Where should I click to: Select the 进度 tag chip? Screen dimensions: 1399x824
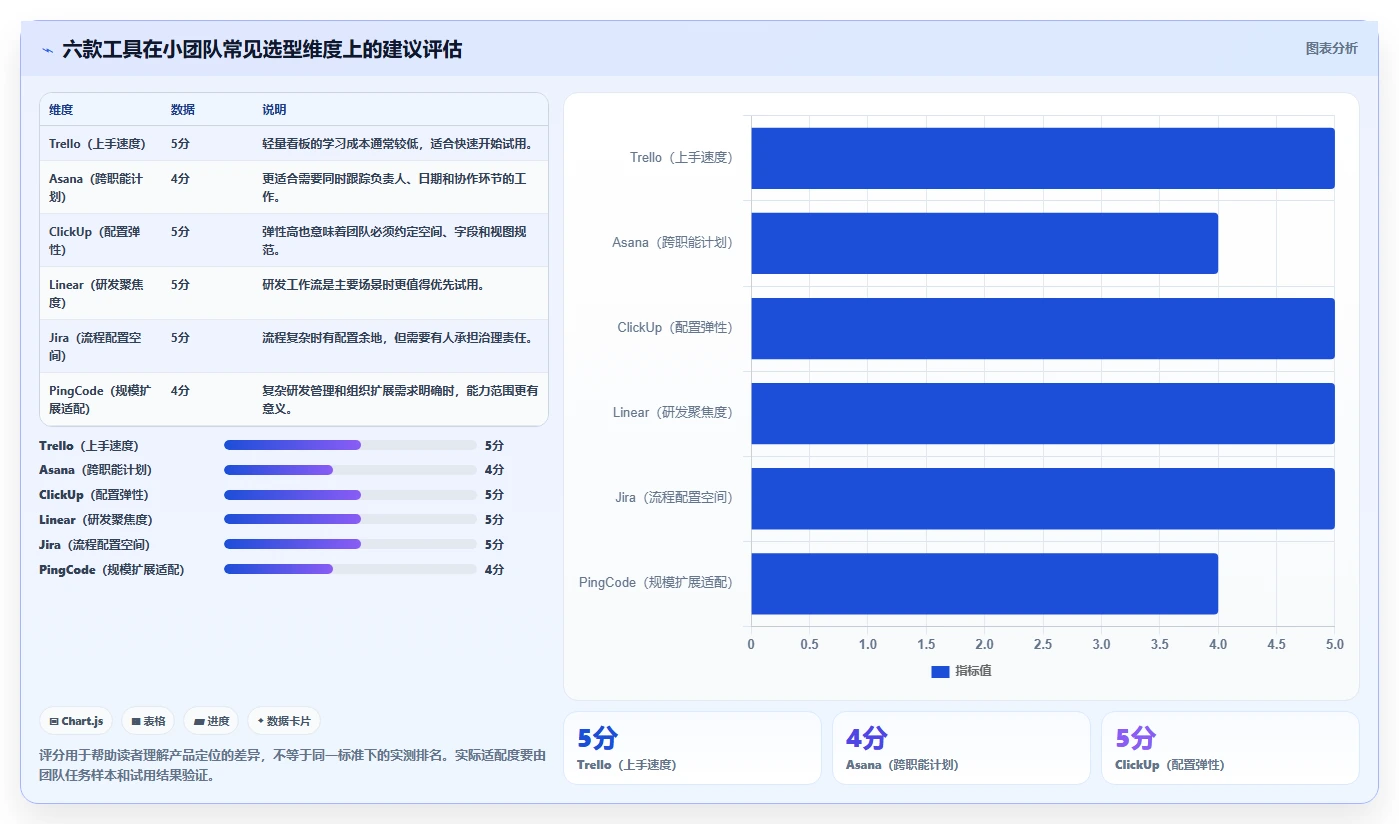point(211,721)
